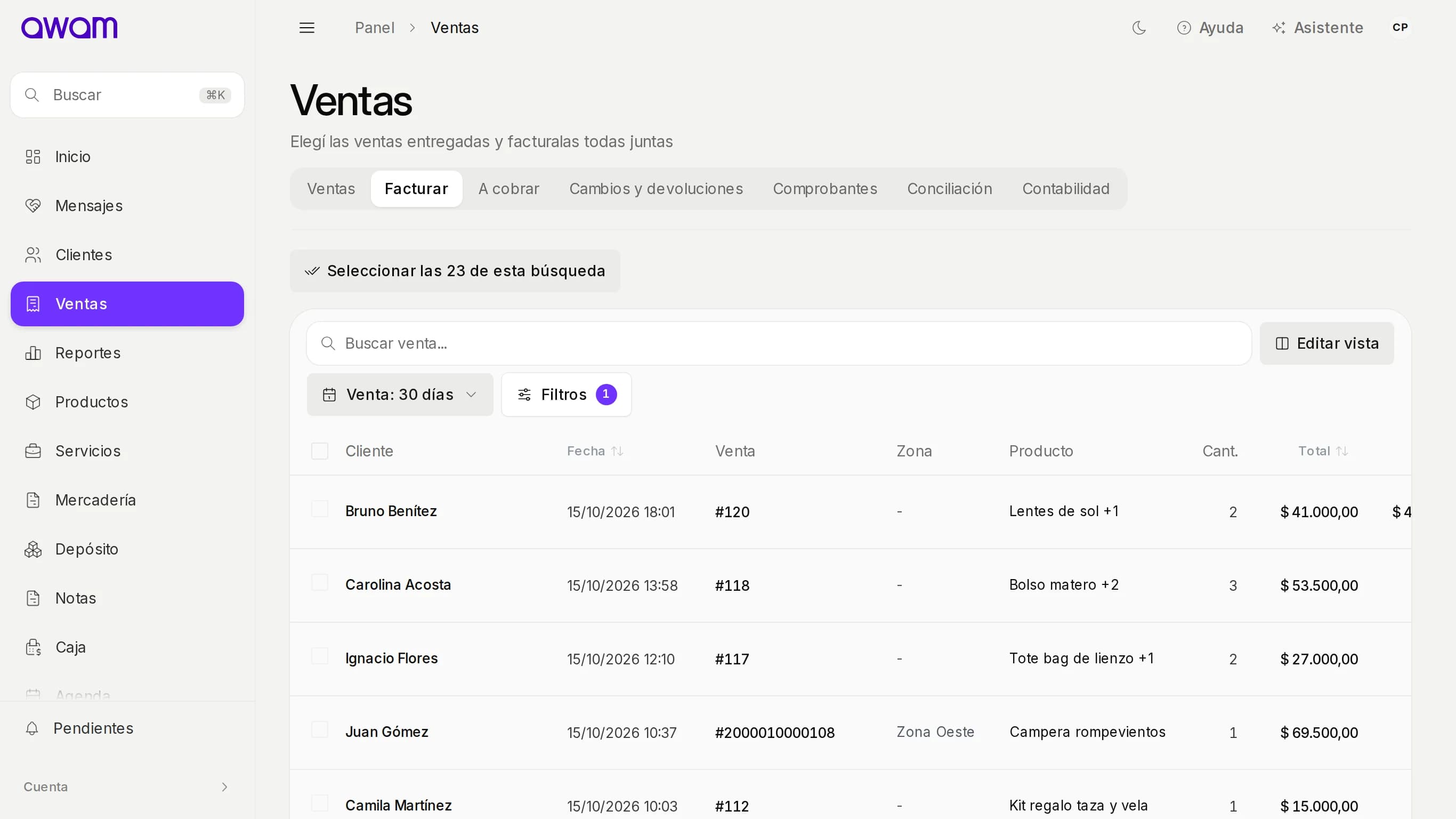Expand the Cuenta section
This screenshot has width=1456, height=819.
(127, 788)
